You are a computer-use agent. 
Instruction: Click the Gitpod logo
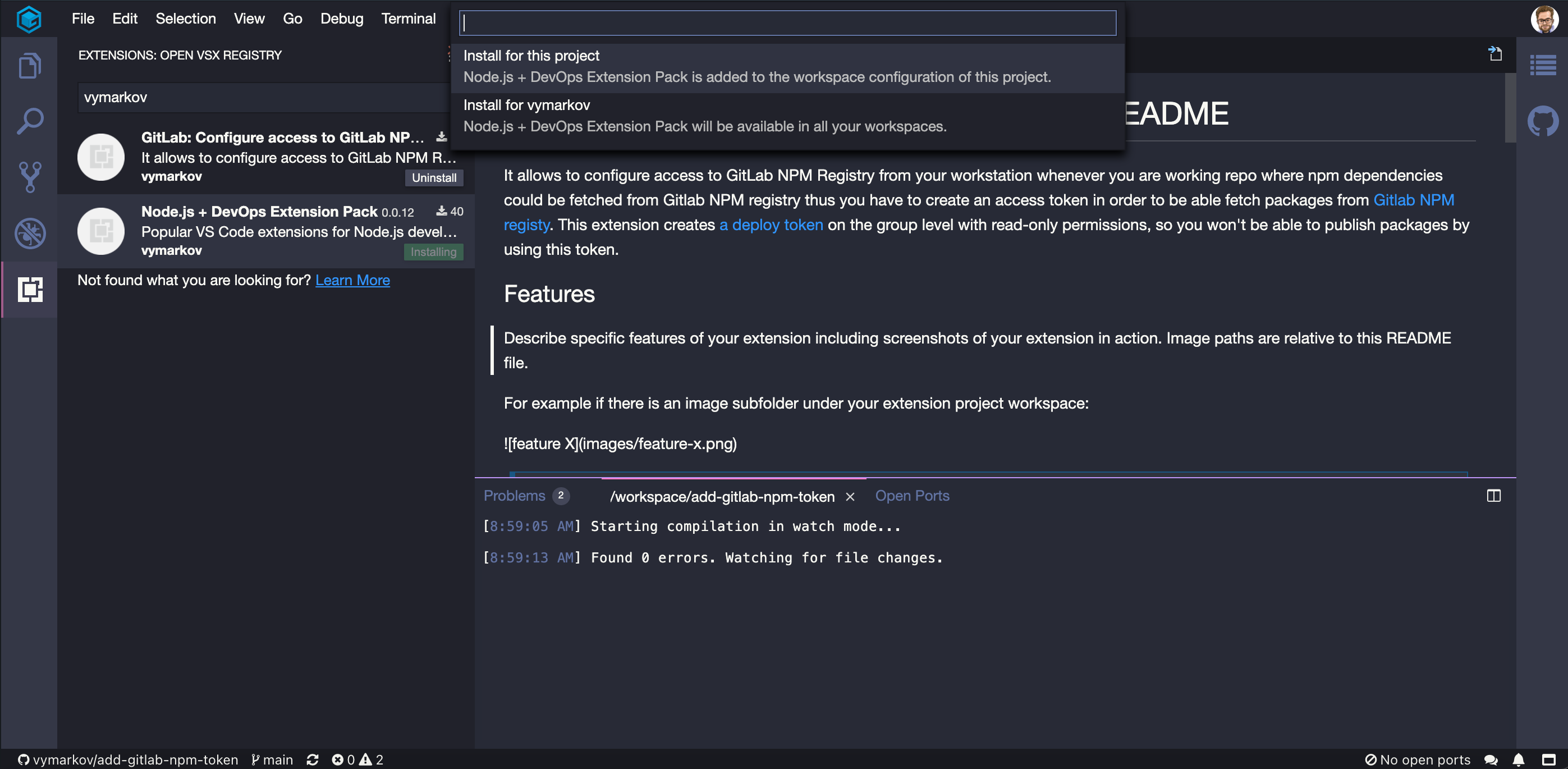click(x=29, y=19)
